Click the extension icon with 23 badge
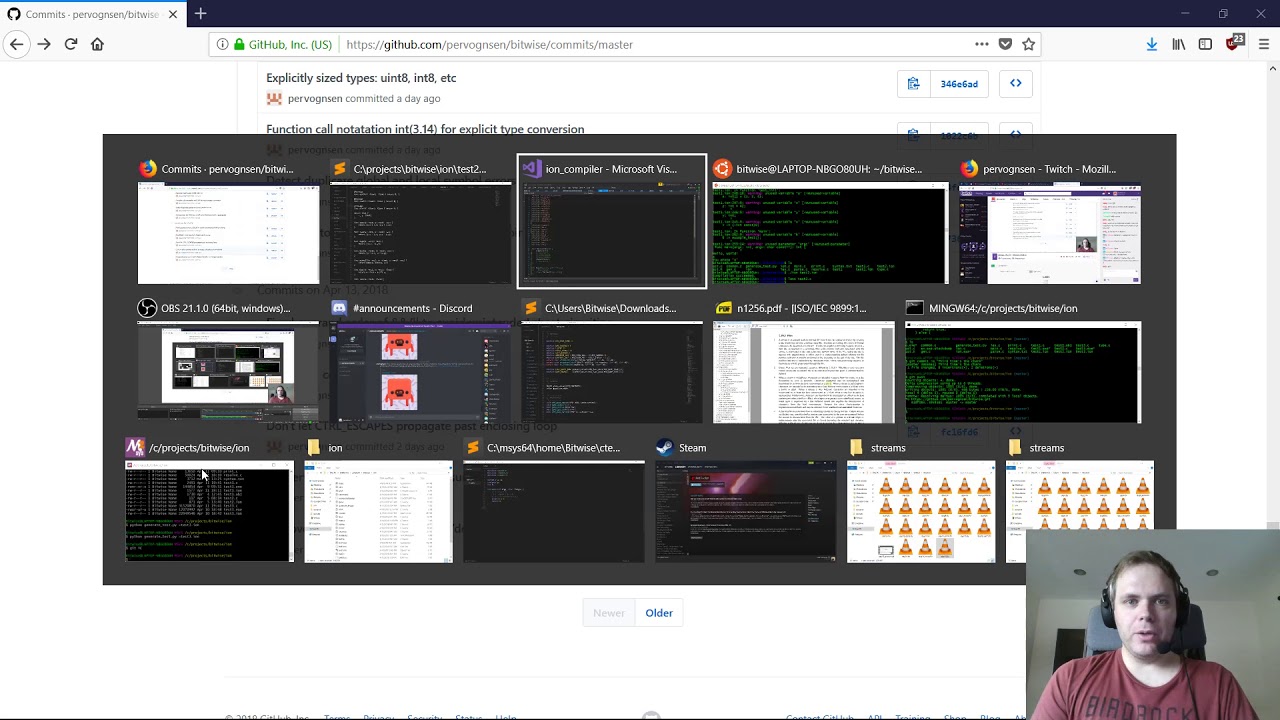Image resolution: width=1280 pixels, height=720 pixels. coord(1234,43)
